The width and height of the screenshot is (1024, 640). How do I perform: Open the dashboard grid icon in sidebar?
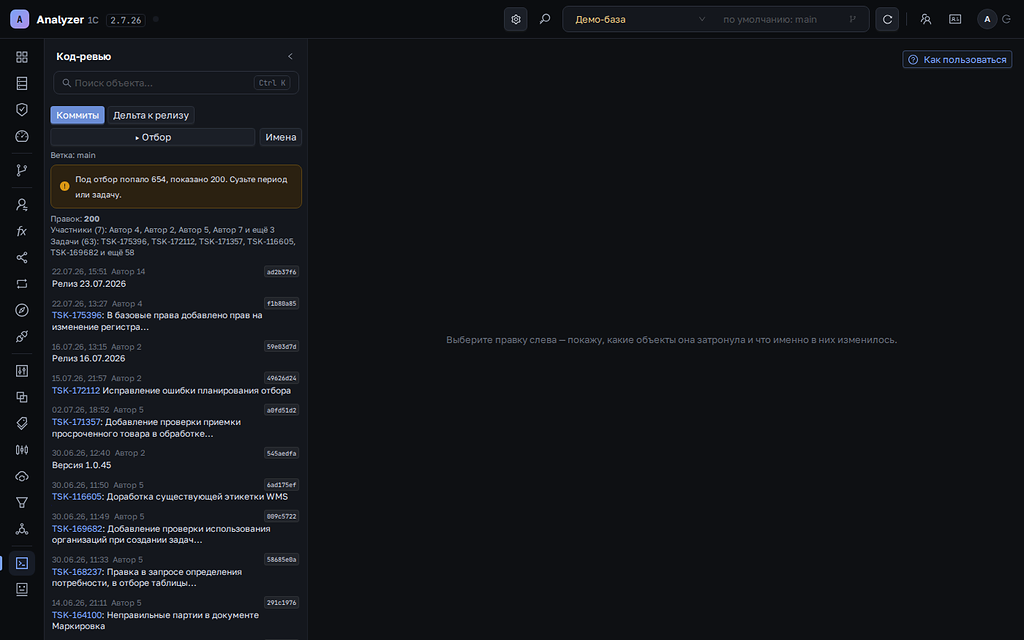[22, 57]
